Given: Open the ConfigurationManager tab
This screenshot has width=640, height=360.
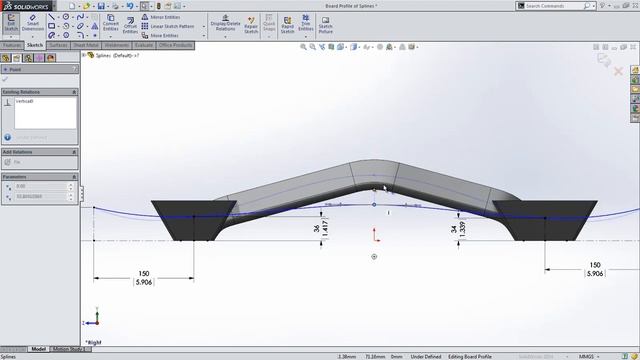Looking at the screenshot, I should point(28,58).
